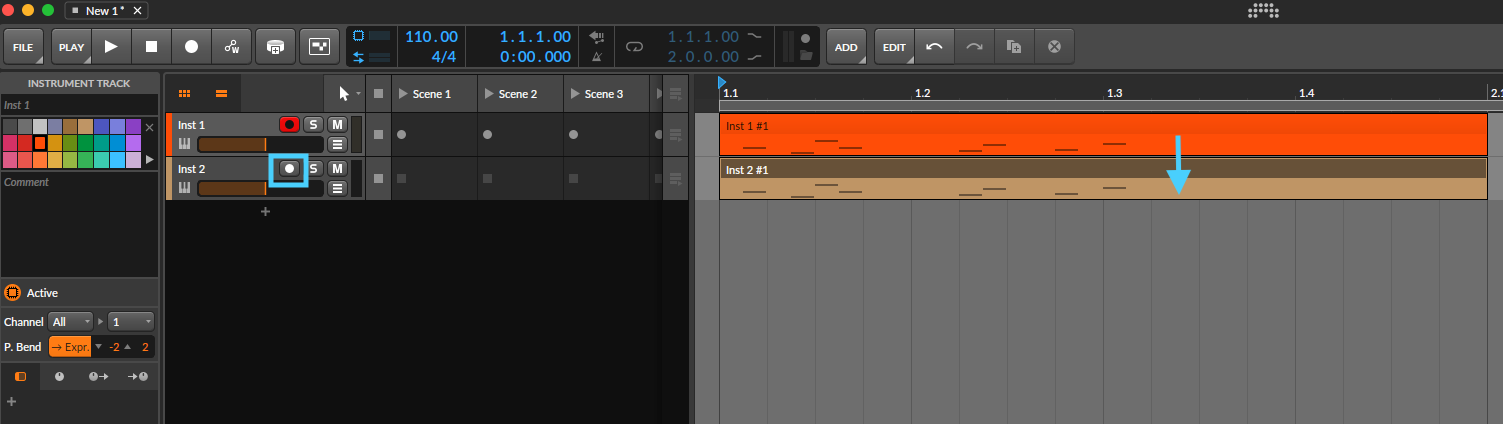Click the duplicate icon beside Redo
This screenshot has width=1503, height=424.
(x=1014, y=47)
